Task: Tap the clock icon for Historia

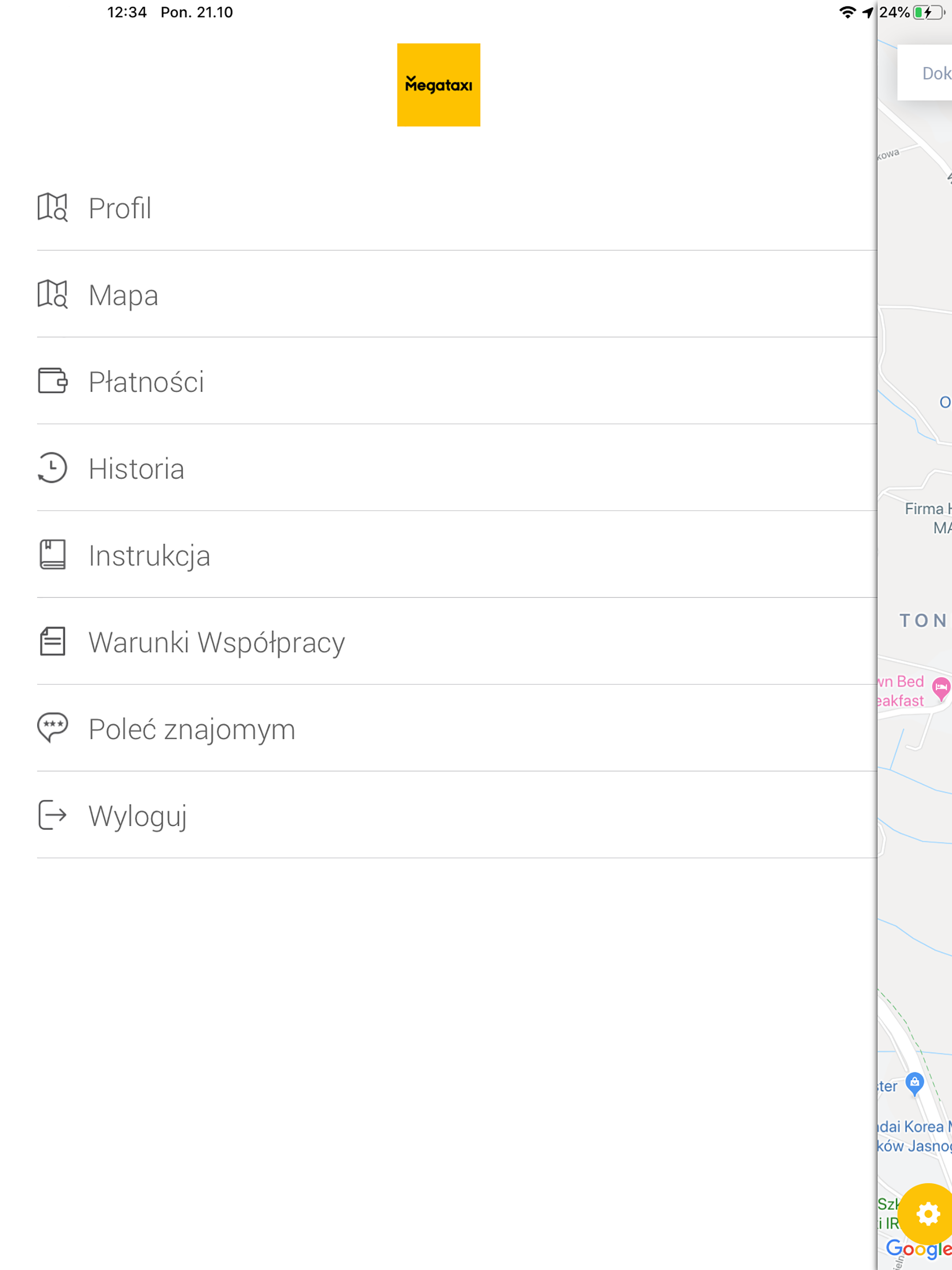Action: 52,468
